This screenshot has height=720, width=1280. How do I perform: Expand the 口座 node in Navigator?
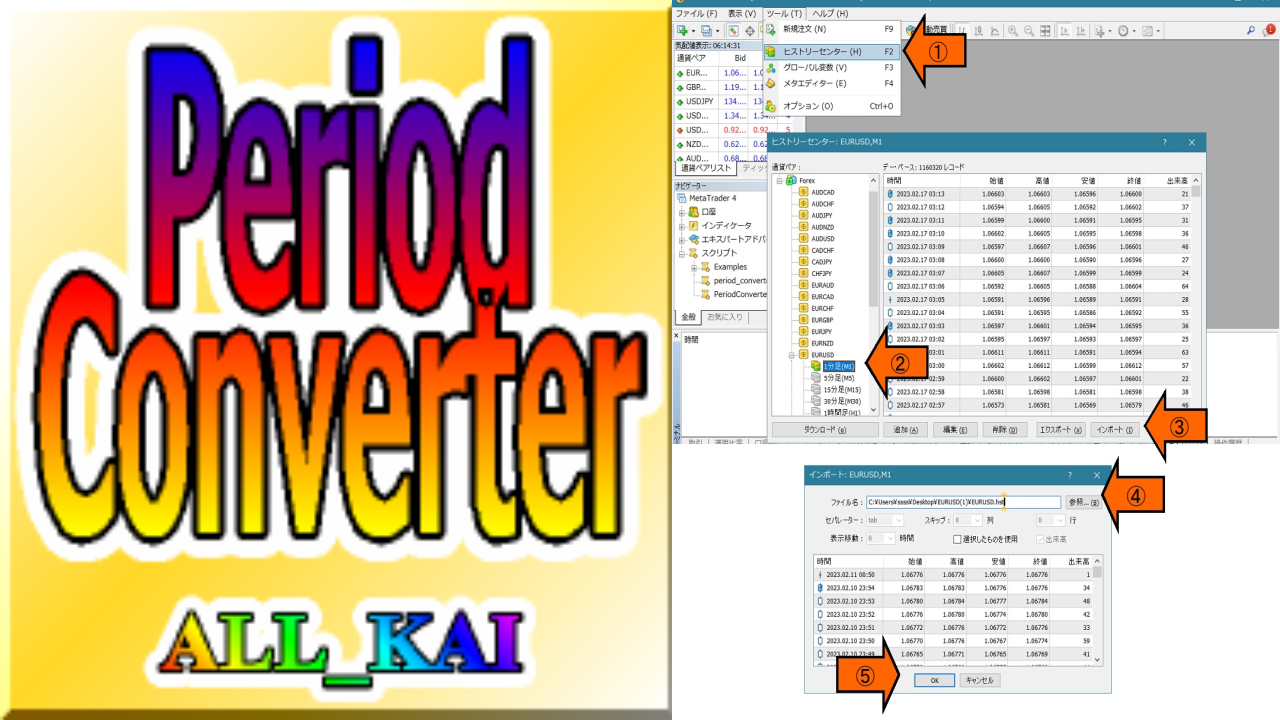[681, 212]
